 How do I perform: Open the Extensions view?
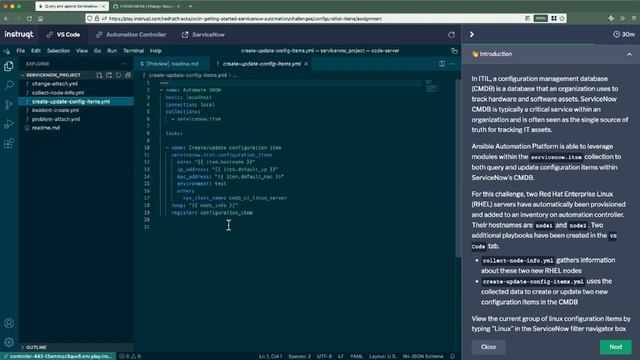click(9, 143)
